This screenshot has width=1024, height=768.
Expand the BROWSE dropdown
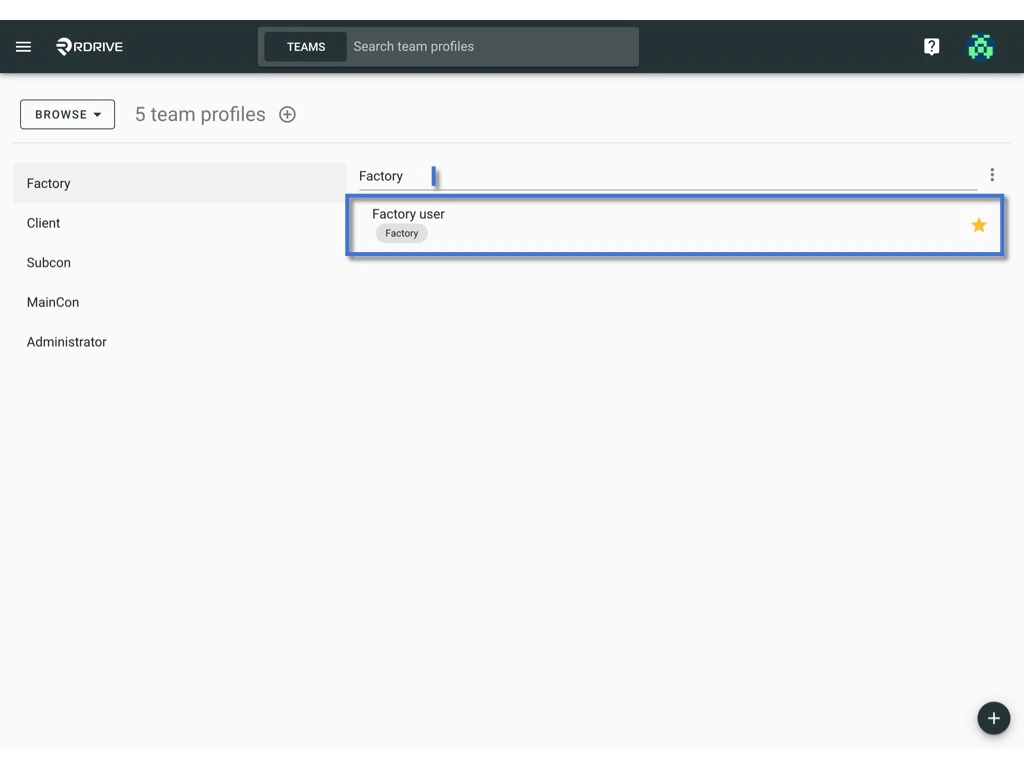66,114
